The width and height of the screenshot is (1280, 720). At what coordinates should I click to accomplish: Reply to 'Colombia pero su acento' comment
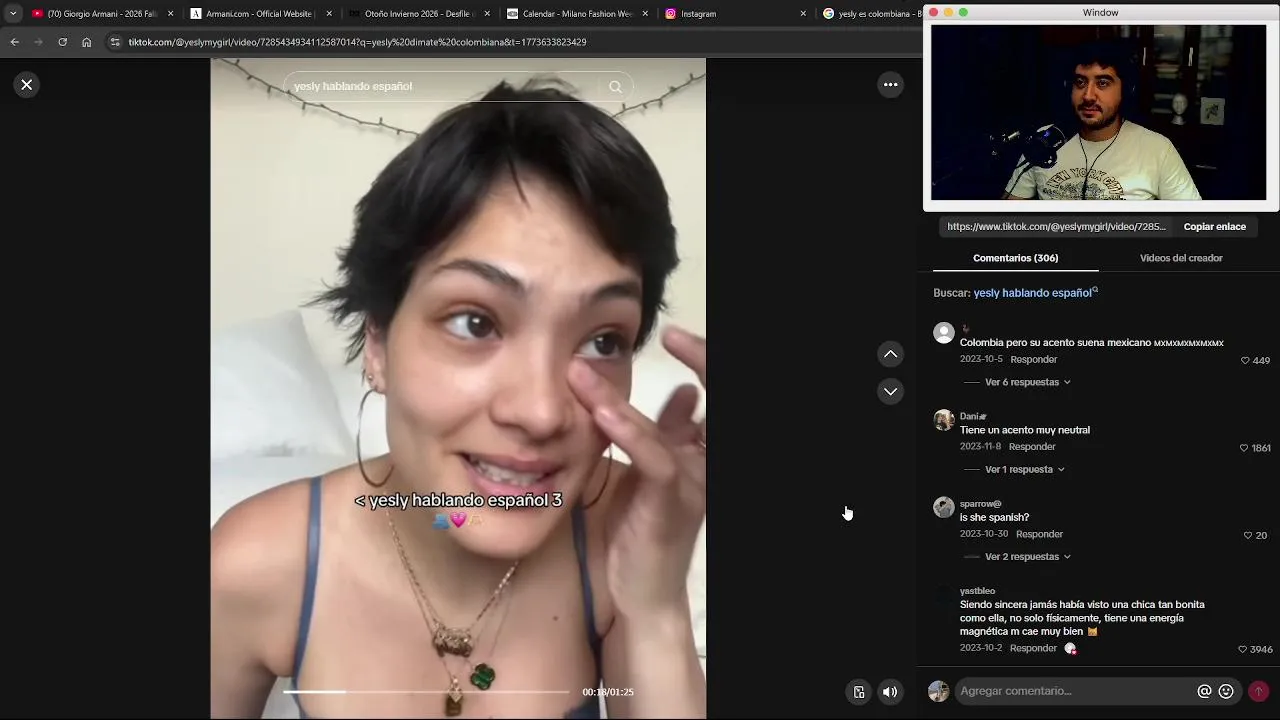tap(1033, 359)
